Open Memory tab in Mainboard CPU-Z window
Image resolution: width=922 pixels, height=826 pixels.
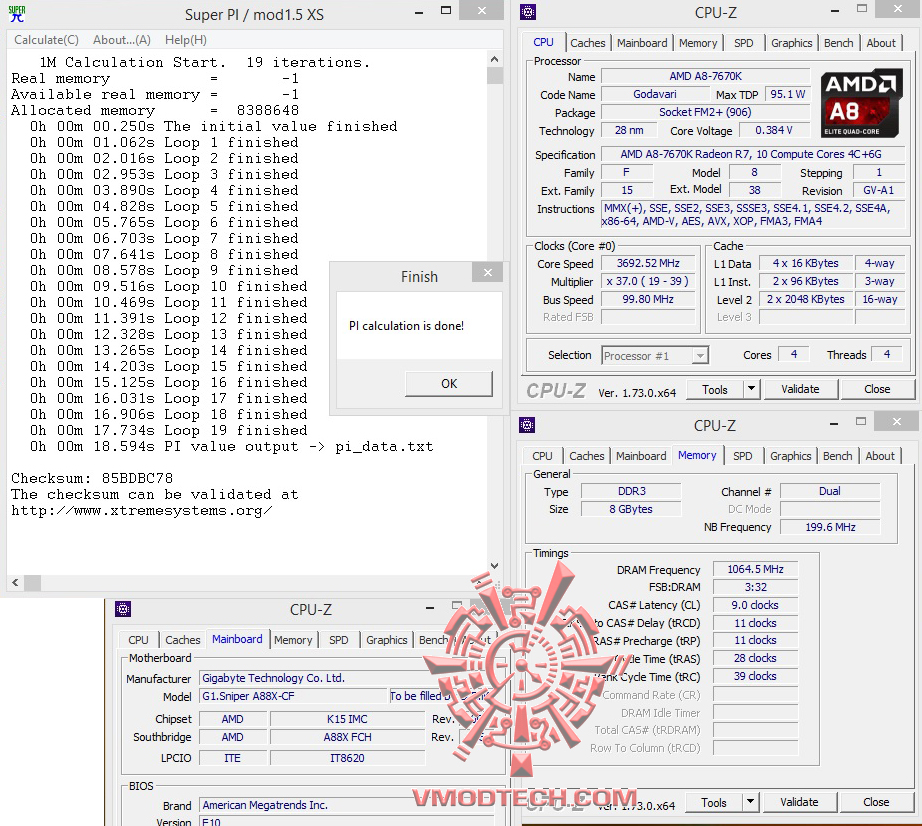[293, 640]
